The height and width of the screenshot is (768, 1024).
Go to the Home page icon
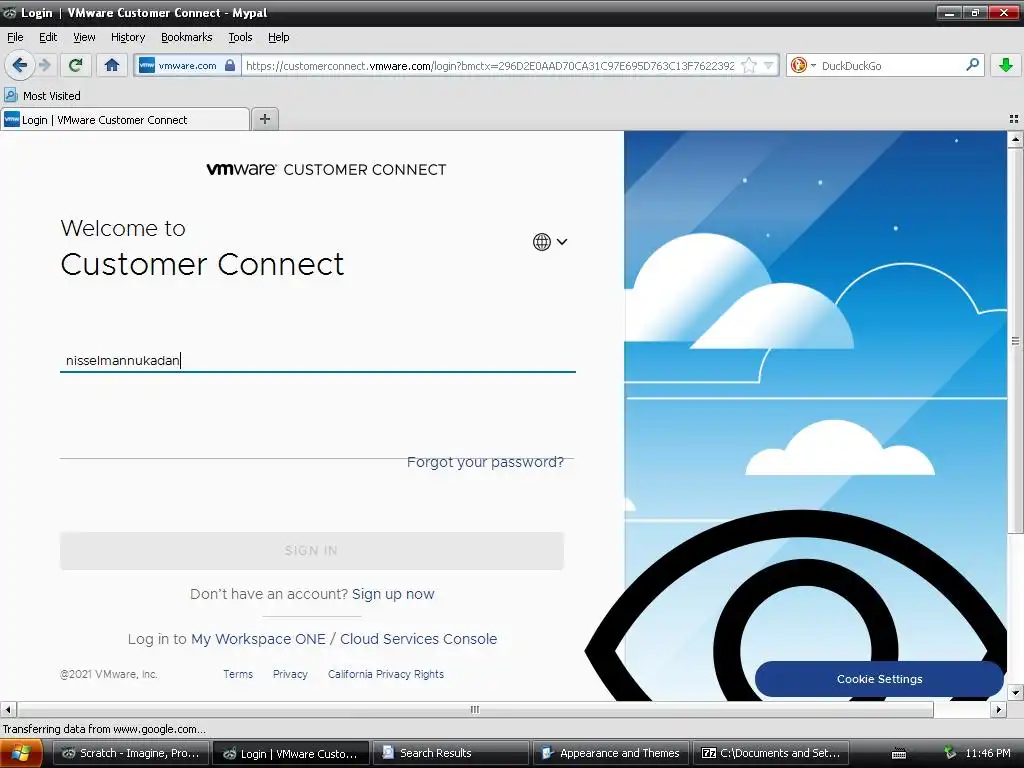(x=112, y=65)
